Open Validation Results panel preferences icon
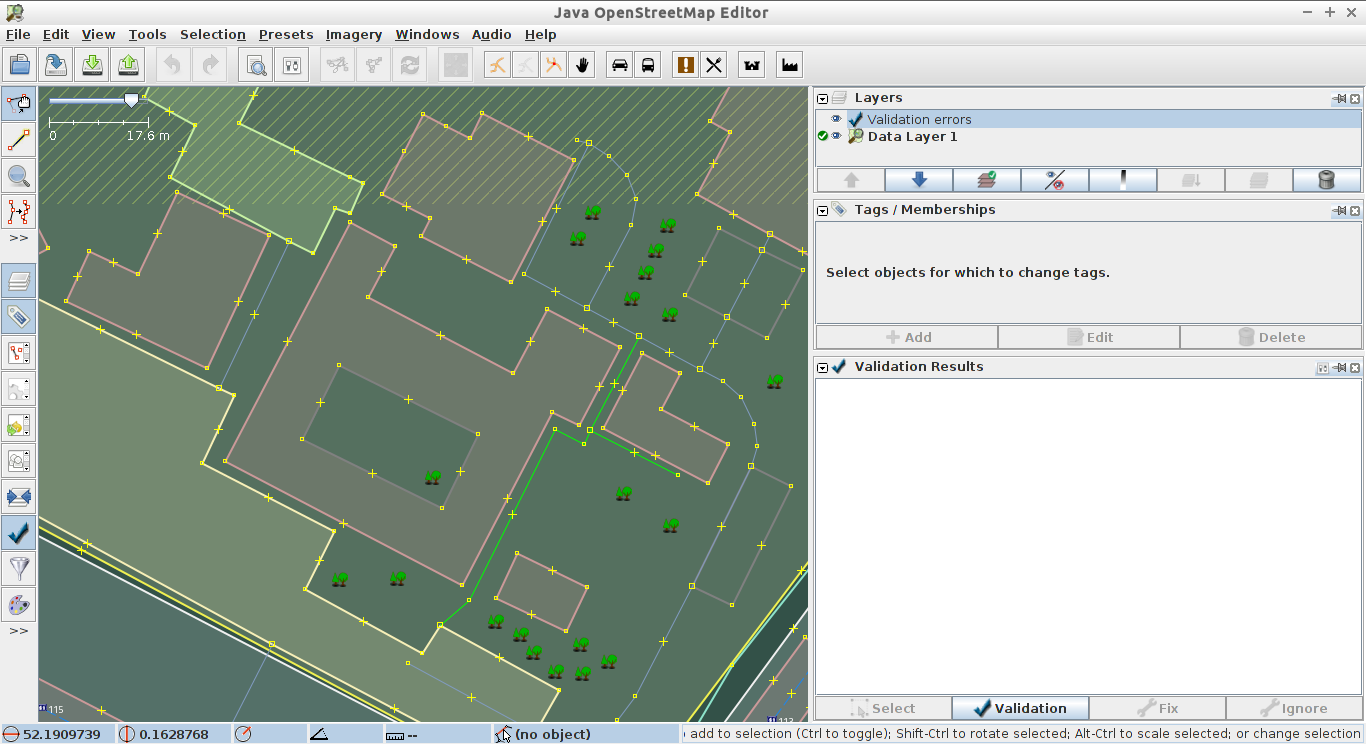This screenshot has width=1366, height=744. (x=1323, y=368)
